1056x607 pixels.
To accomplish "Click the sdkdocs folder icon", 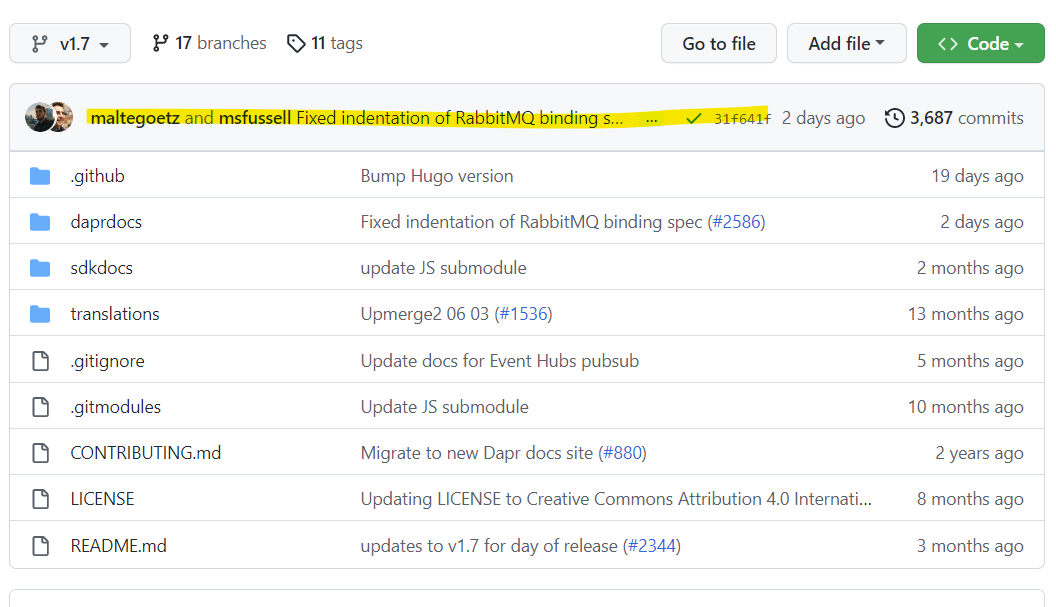I will (x=40, y=267).
